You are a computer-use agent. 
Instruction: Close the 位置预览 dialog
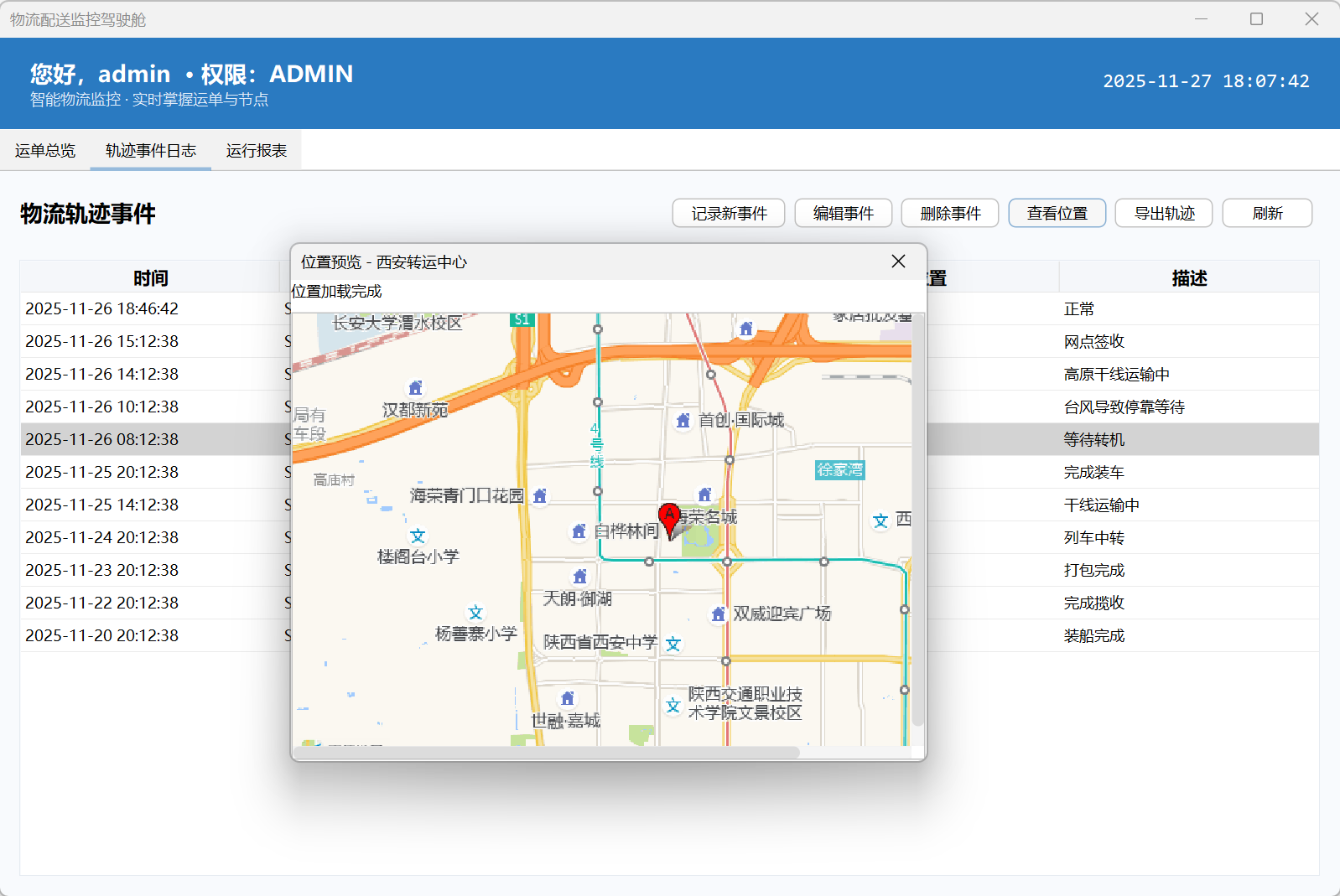[x=898, y=262]
